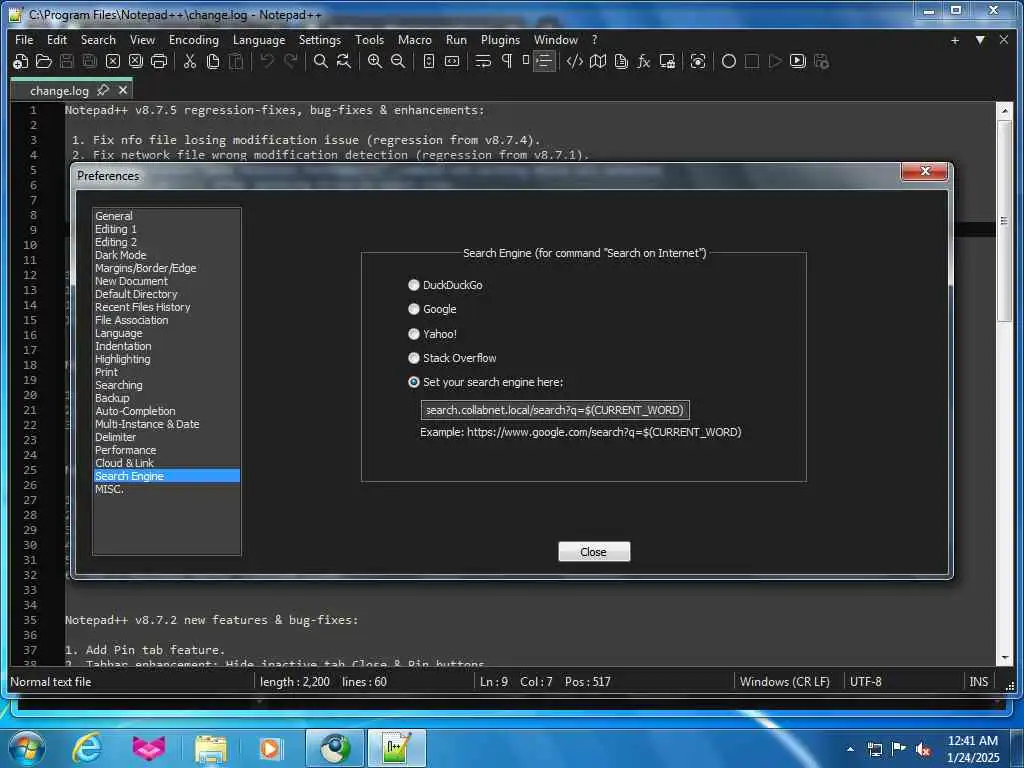Image resolution: width=1024 pixels, height=768 pixels.
Task: Choose the Yahoo! radio button
Action: pyautogui.click(x=413, y=334)
